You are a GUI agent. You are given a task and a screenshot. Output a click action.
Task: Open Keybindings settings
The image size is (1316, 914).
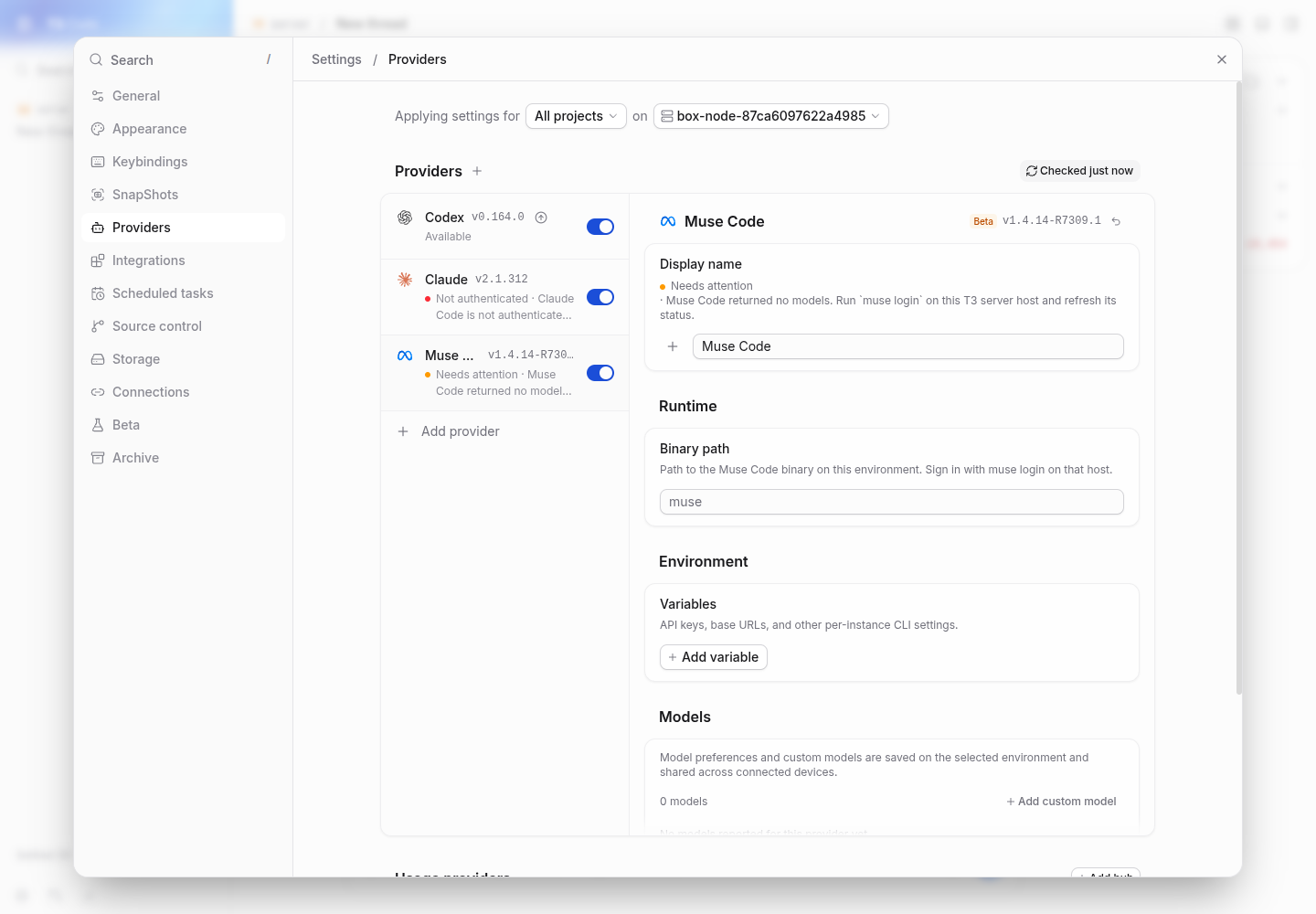pyautogui.click(x=183, y=162)
